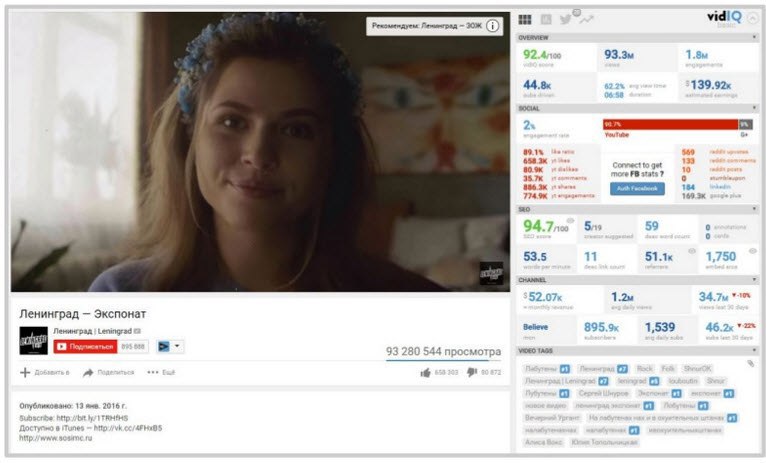
Task: Click the 'Ленинград — Экспонат' video title
Action: (x=83, y=314)
